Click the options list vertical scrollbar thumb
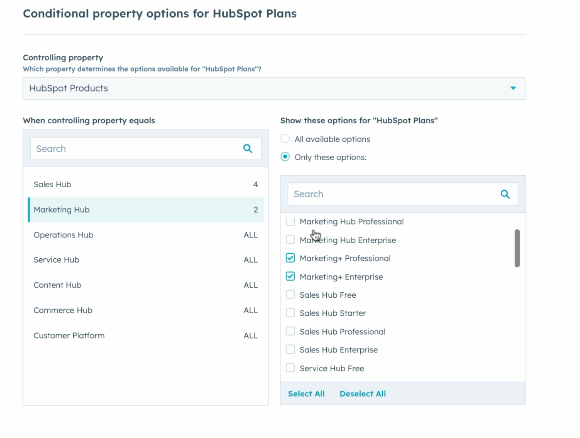The width and height of the screenshot is (580, 438). click(x=517, y=248)
